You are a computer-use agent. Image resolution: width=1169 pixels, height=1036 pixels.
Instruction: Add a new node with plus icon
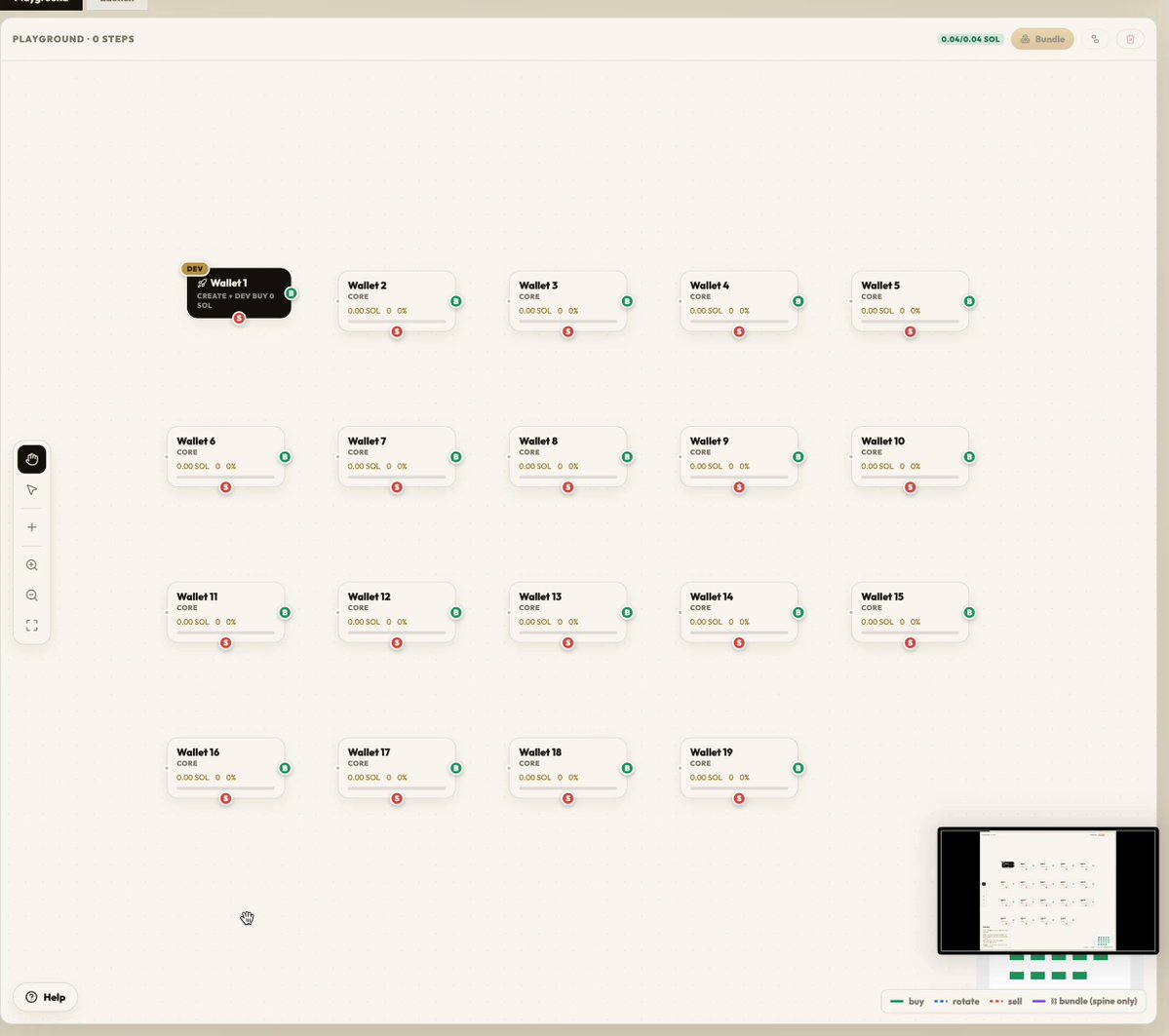click(31, 527)
